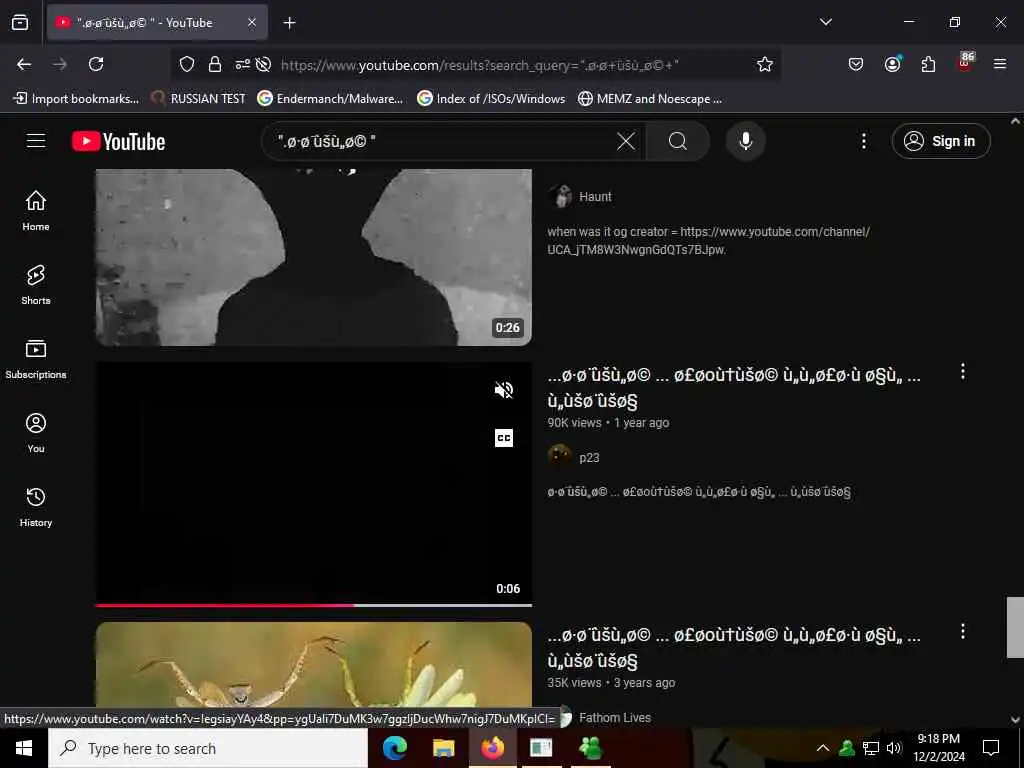Open the extension with 86 badge
Viewport: 1024px width, 768px height.
(x=965, y=63)
